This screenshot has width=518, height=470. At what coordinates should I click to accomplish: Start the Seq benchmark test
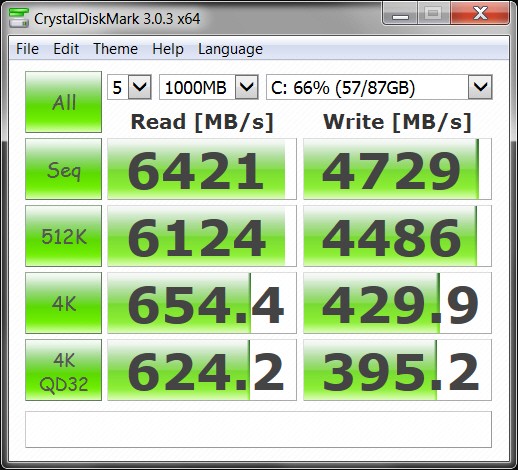point(63,169)
